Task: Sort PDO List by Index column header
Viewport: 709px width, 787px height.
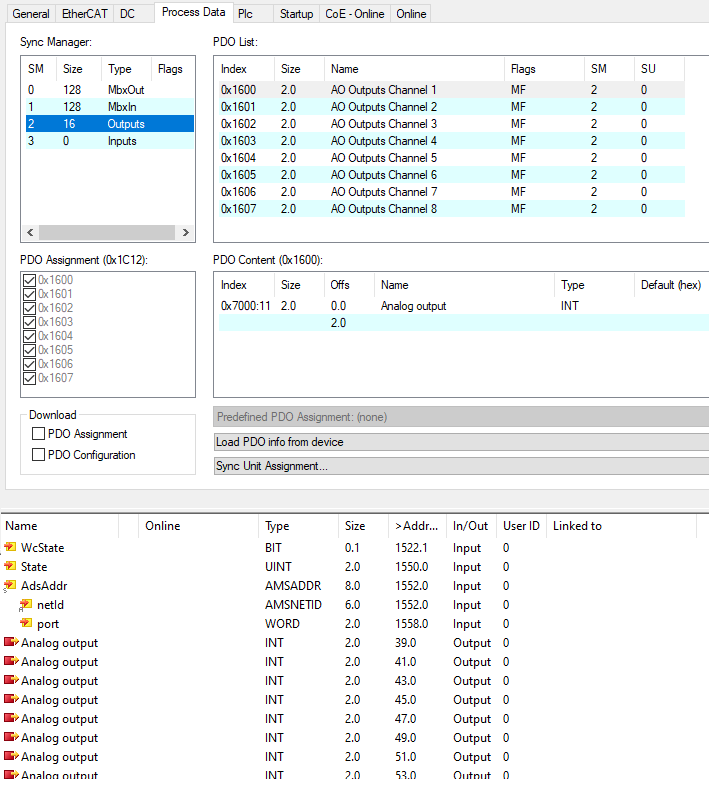Action: 244,69
